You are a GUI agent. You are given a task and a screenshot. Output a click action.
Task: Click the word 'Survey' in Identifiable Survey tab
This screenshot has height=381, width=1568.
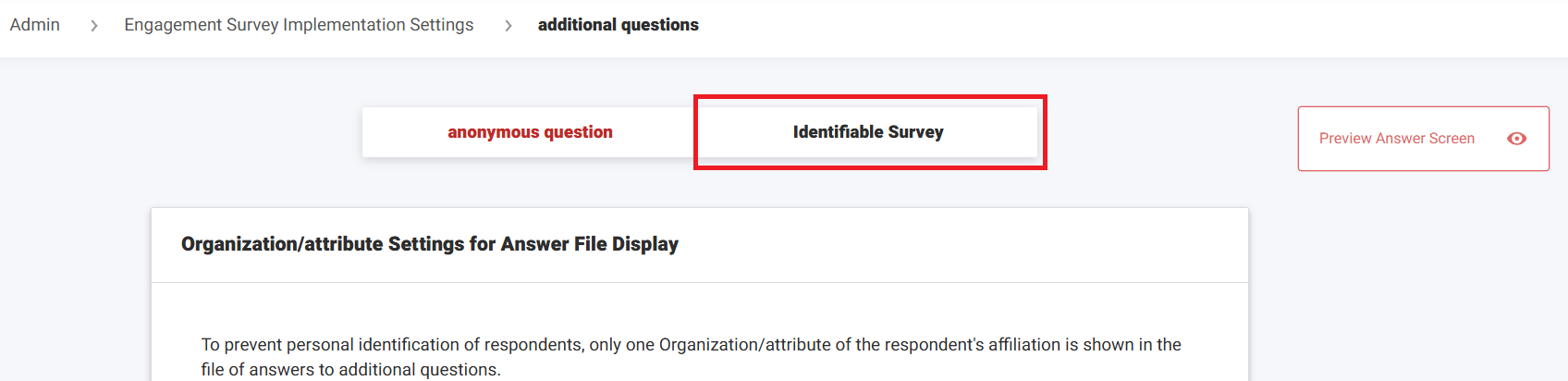(915, 132)
